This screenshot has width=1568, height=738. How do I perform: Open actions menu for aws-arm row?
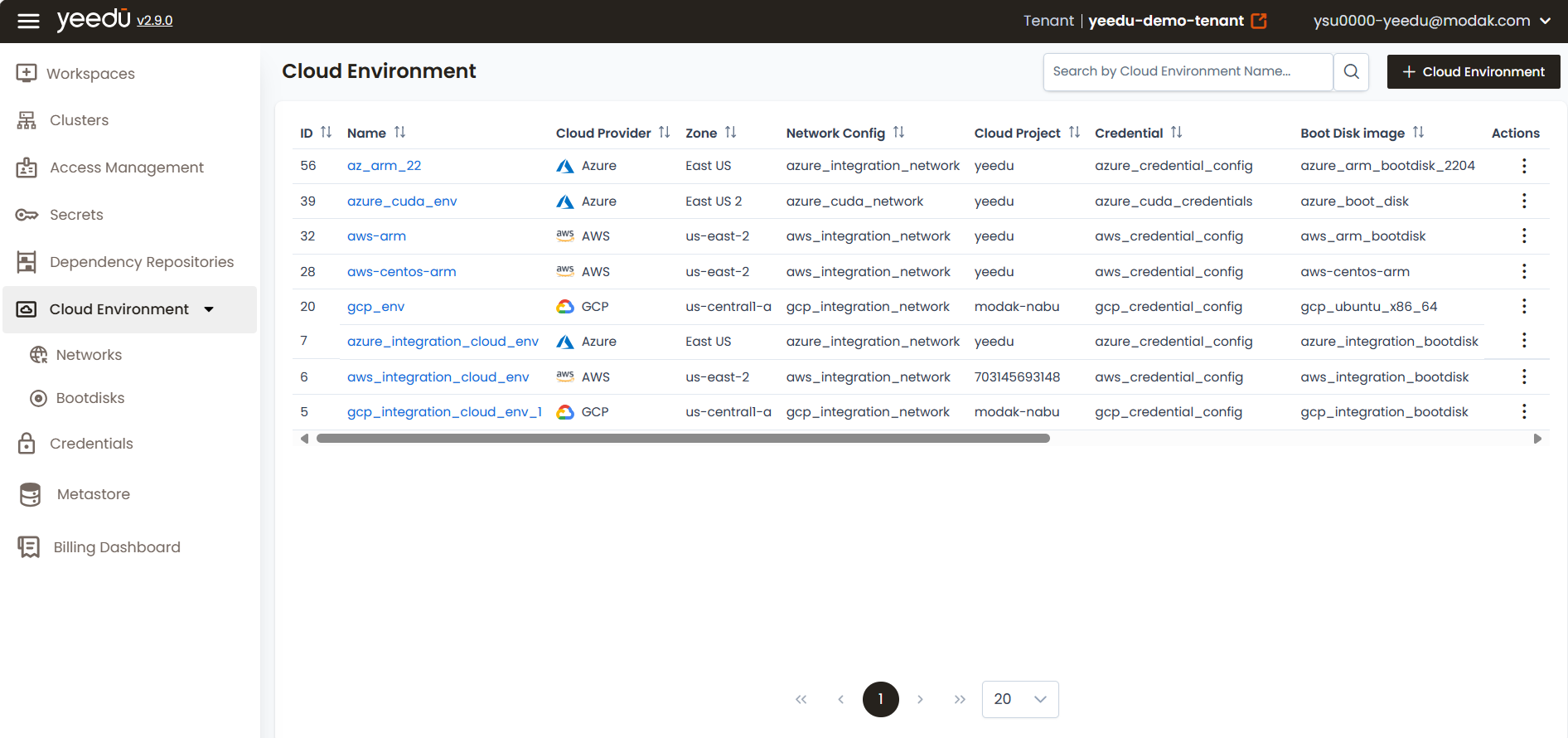coord(1523,236)
